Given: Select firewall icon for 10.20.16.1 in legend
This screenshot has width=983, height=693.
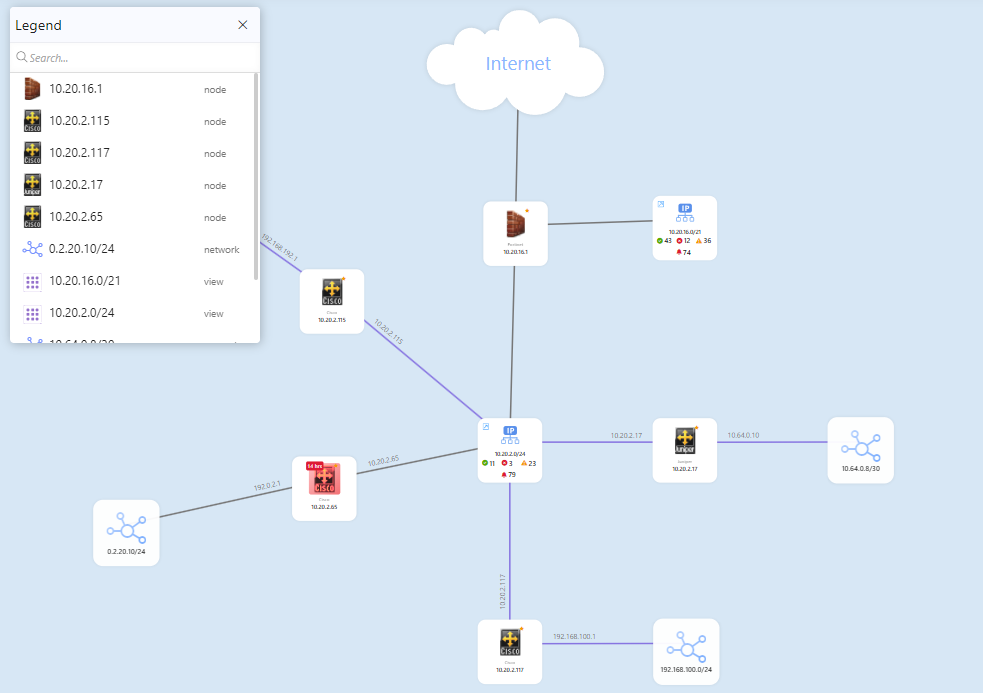Looking at the screenshot, I should (32, 89).
